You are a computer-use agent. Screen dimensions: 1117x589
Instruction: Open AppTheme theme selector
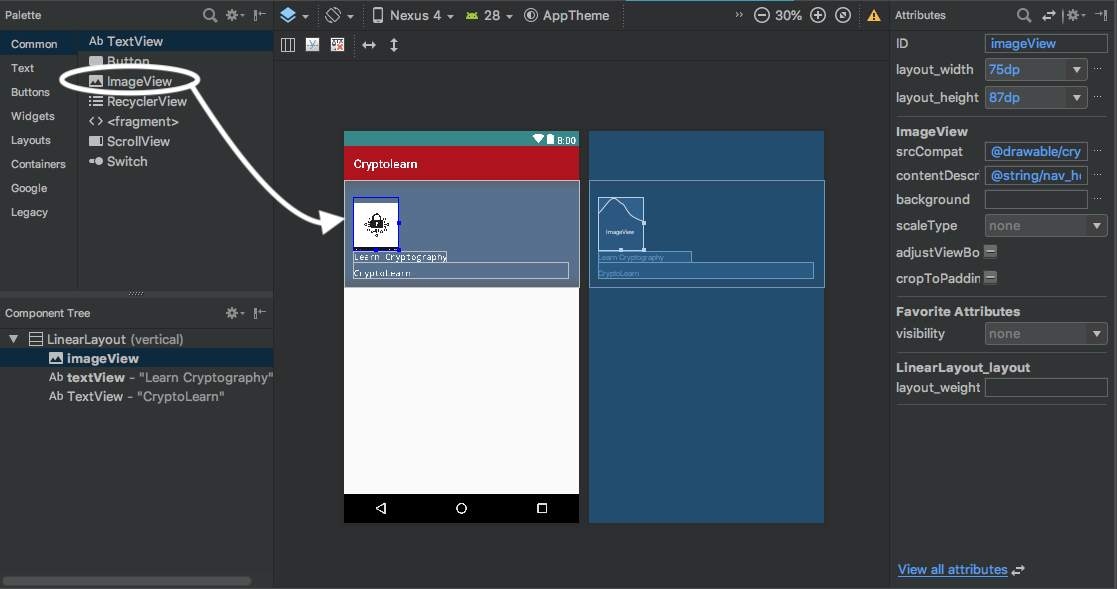(x=567, y=15)
